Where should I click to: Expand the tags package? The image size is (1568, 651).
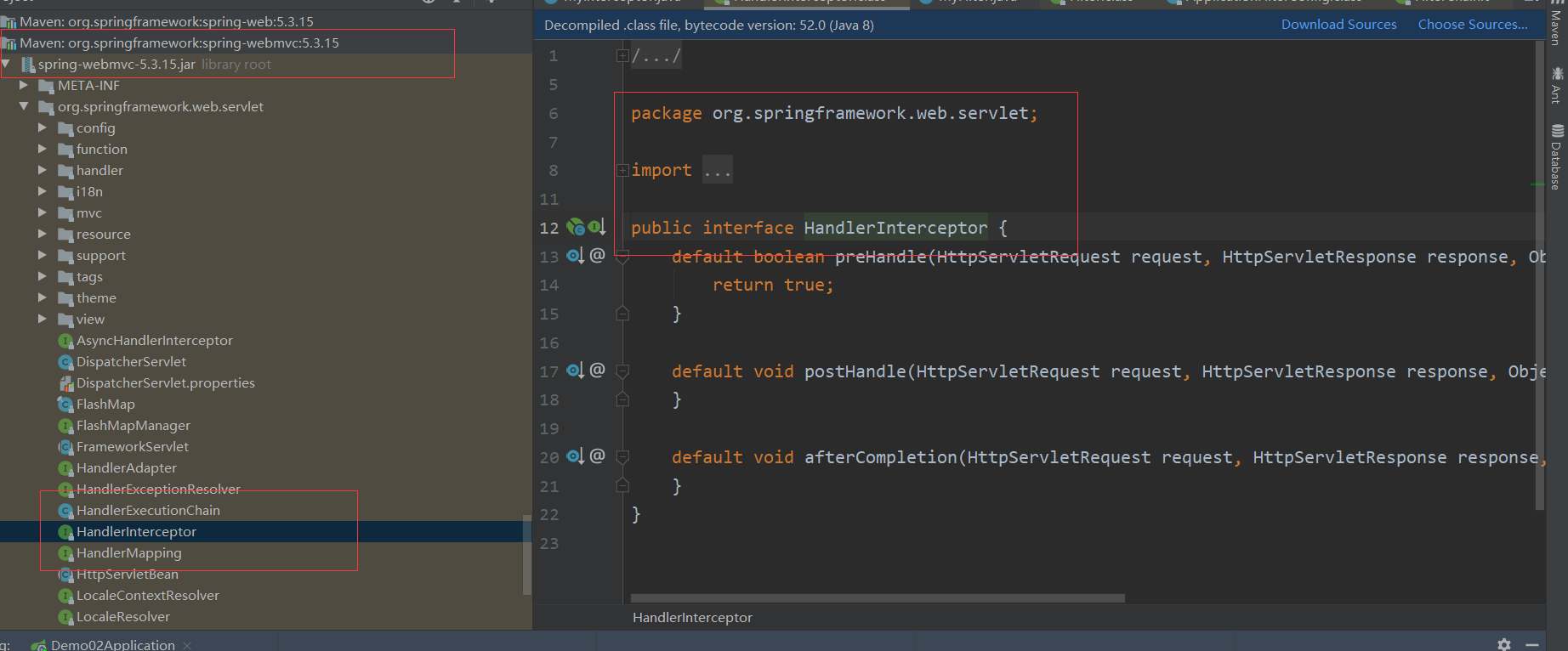pos(43,276)
